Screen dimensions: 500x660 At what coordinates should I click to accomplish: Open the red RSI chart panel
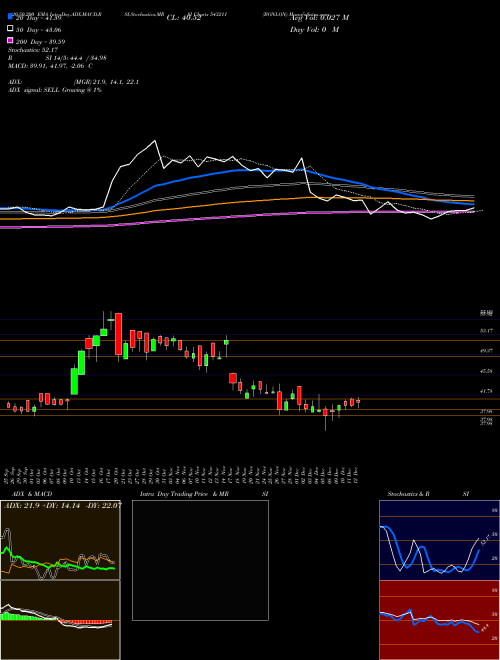pos(439,620)
